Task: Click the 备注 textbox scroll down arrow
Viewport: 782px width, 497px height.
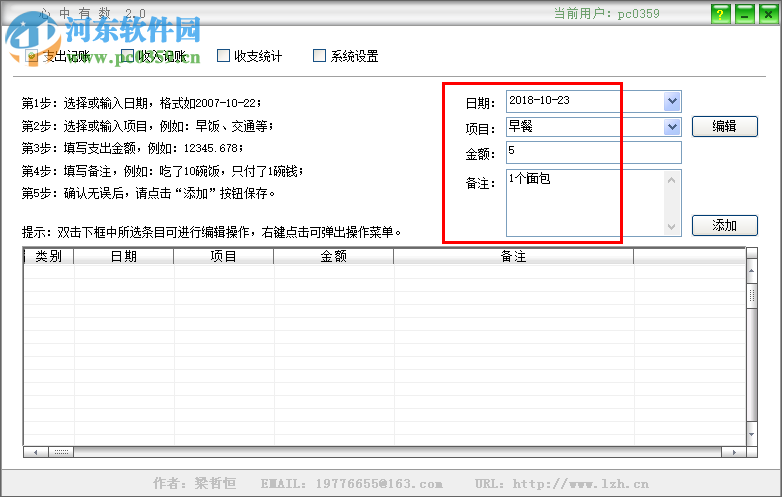Action: tap(672, 227)
